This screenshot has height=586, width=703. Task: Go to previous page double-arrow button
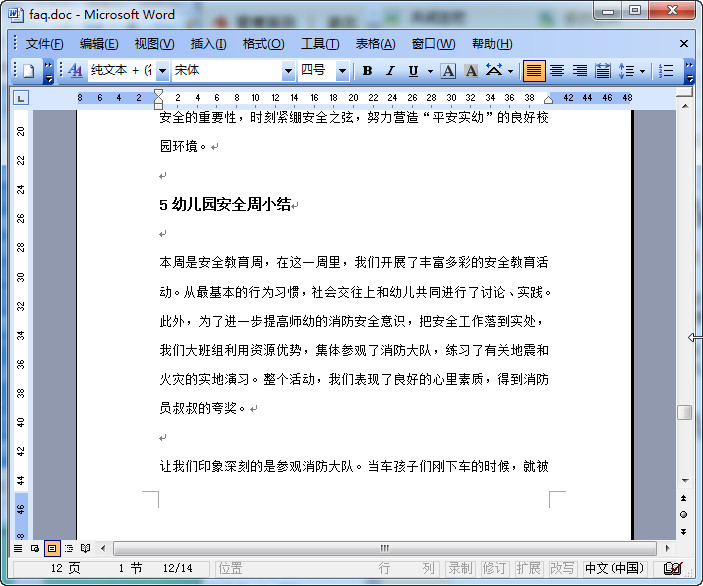pyautogui.click(x=684, y=498)
